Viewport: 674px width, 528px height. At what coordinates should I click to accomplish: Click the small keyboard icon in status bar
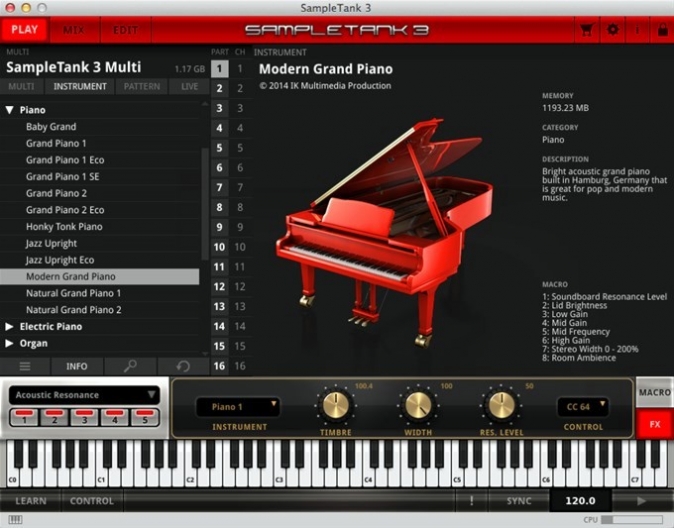(x=15, y=520)
